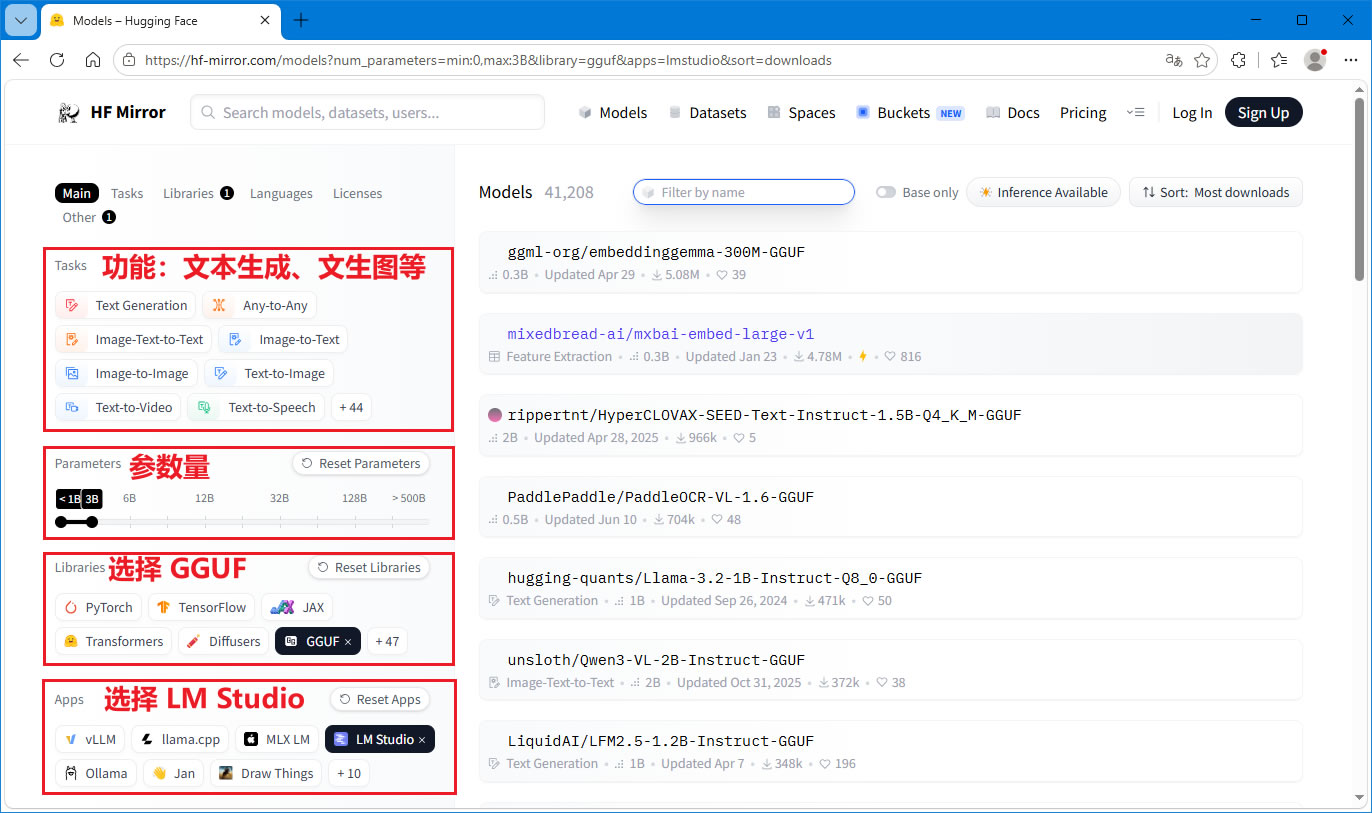Select the Ollama app filter

[x=96, y=774]
